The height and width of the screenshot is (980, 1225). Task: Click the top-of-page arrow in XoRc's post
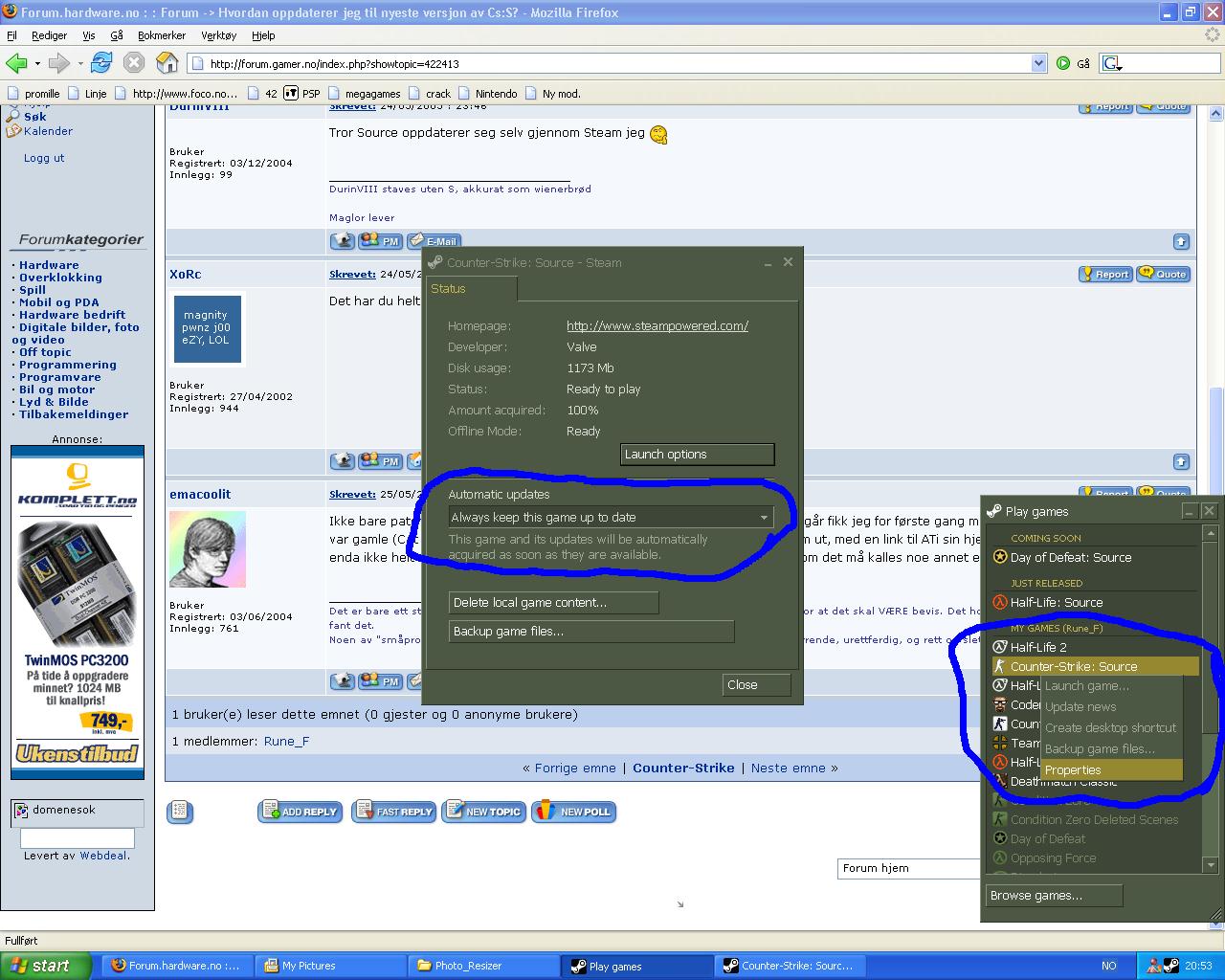tap(1181, 461)
